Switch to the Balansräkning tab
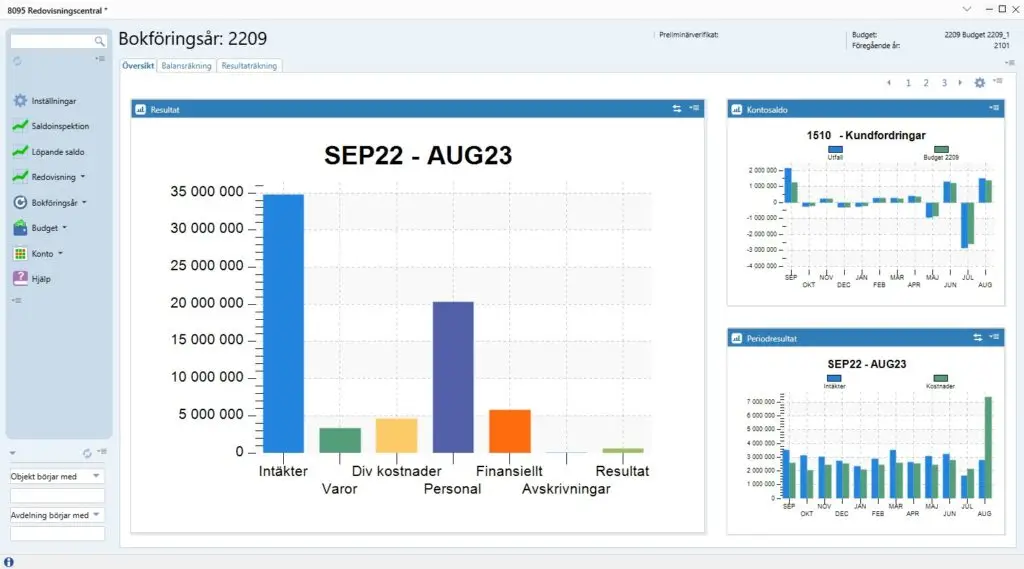 coord(186,66)
